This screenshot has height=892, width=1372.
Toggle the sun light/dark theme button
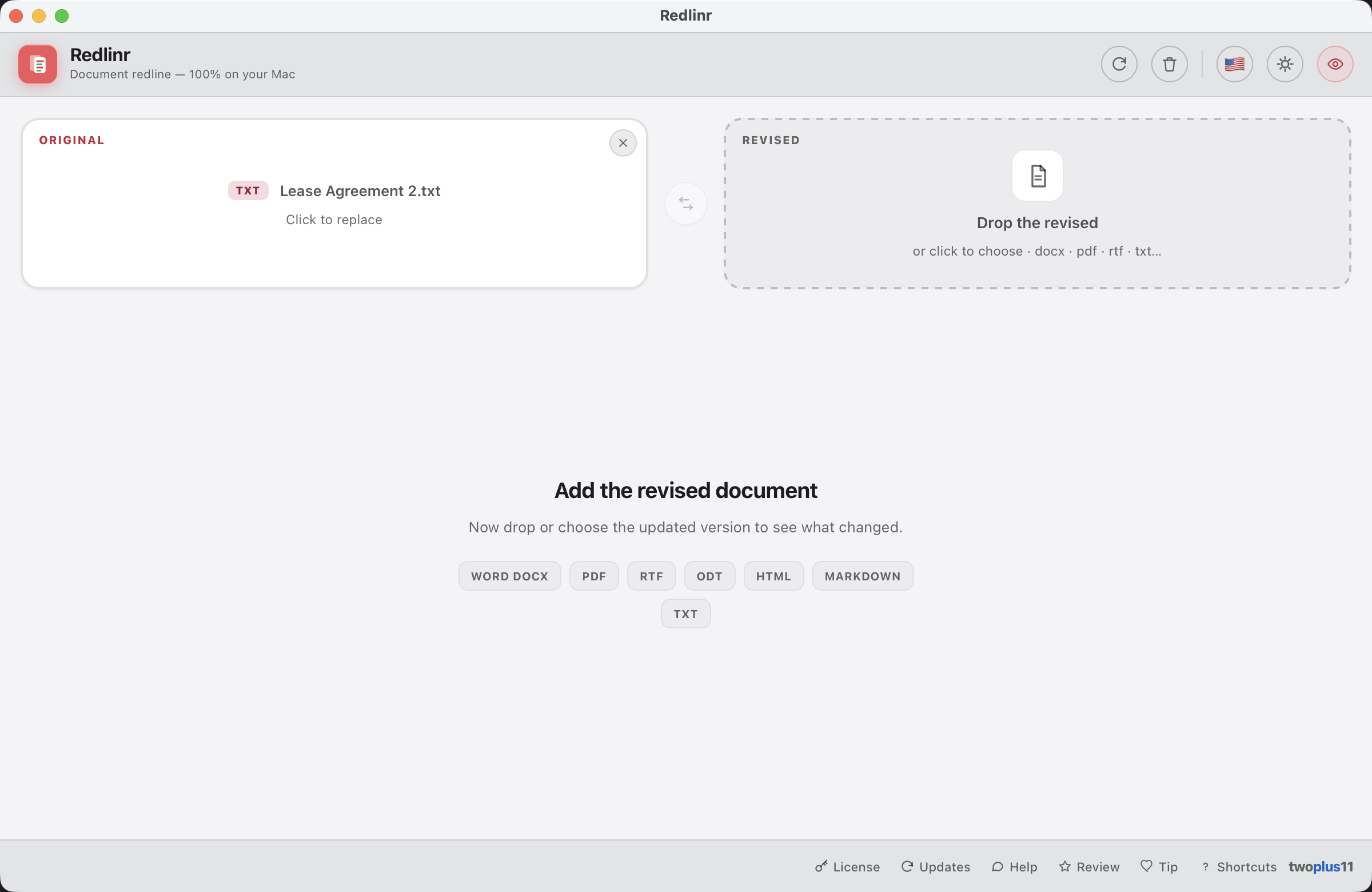point(1285,64)
